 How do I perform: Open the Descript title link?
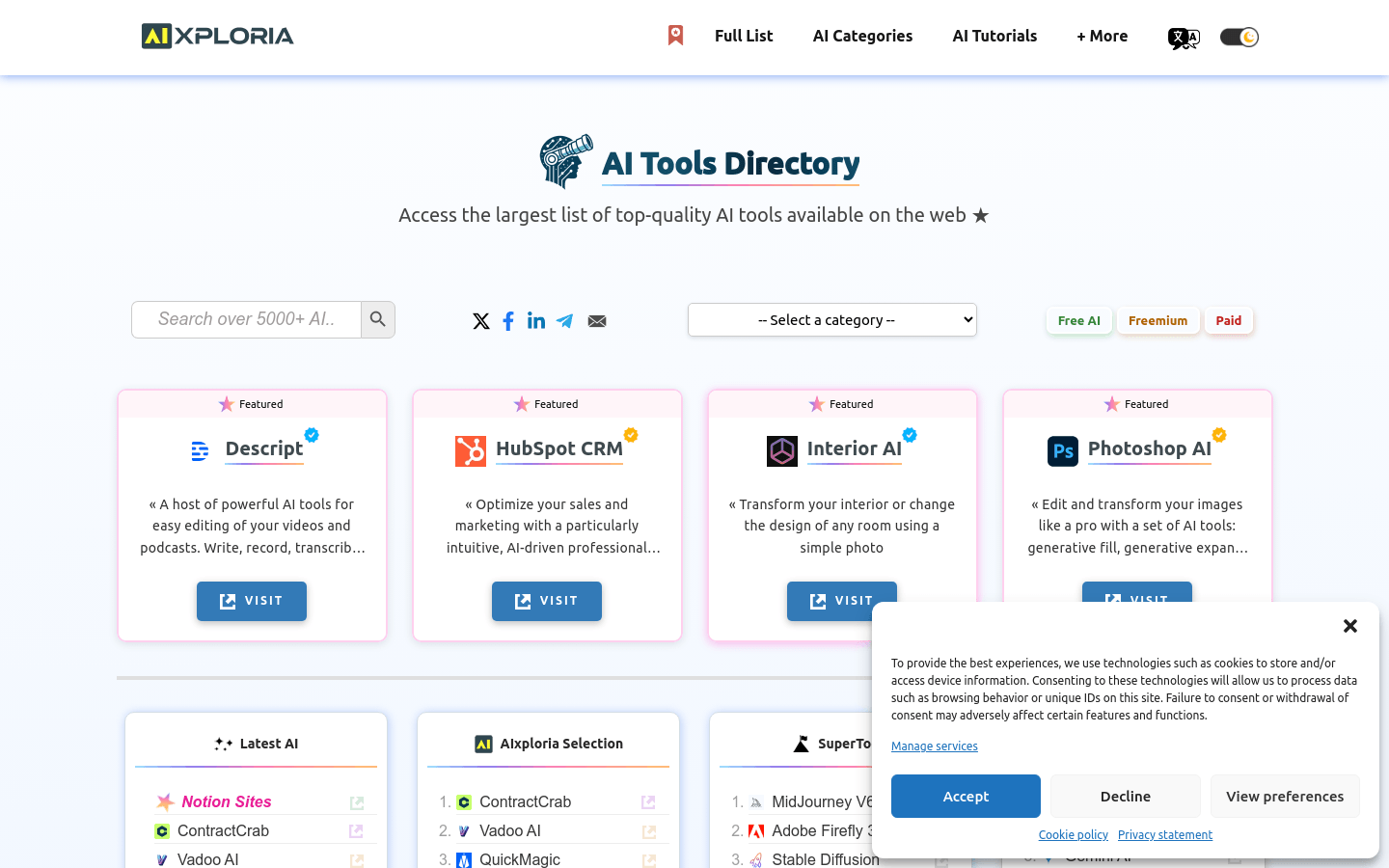click(x=264, y=448)
